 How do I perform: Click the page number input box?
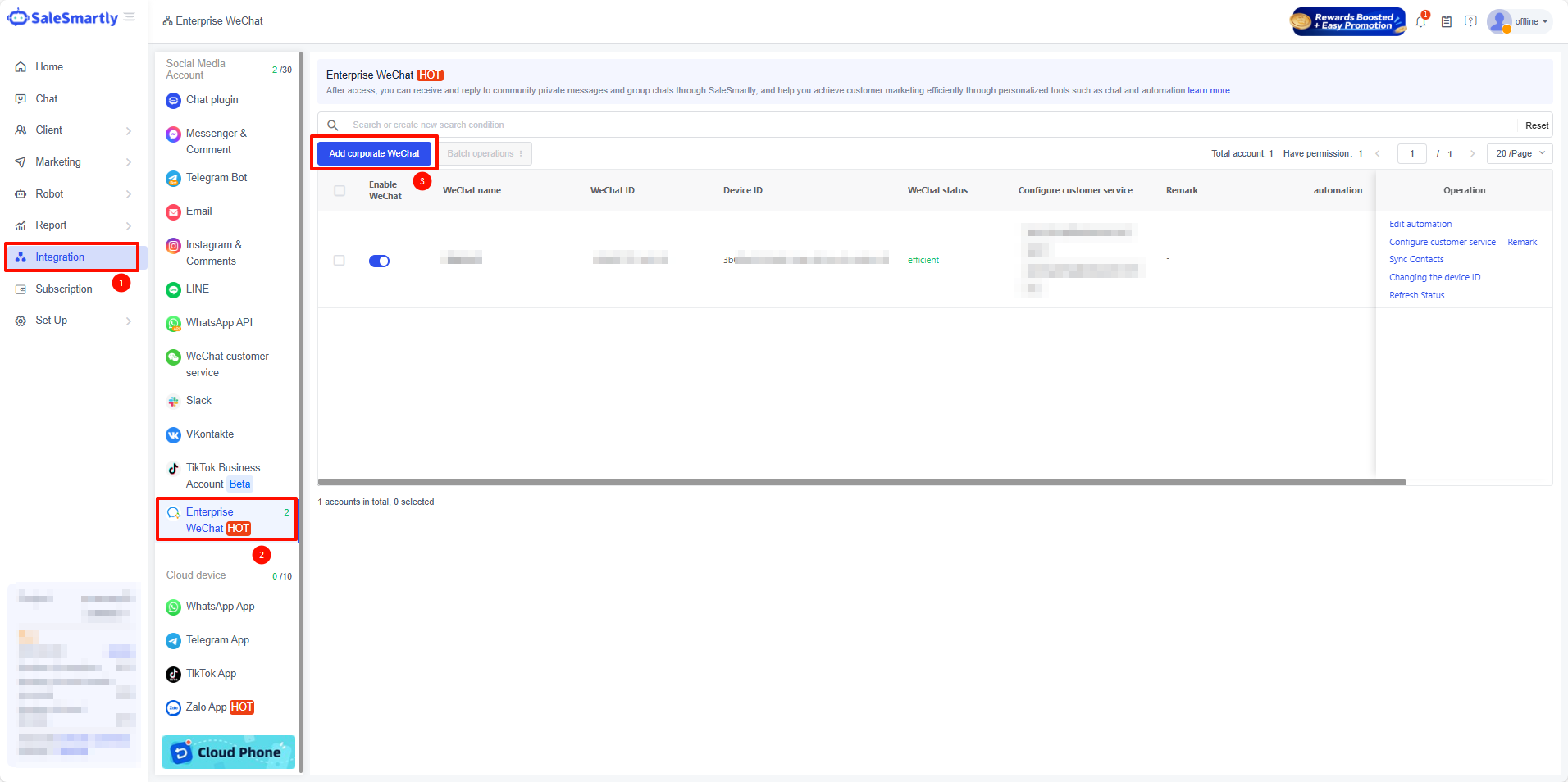[1412, 153]
